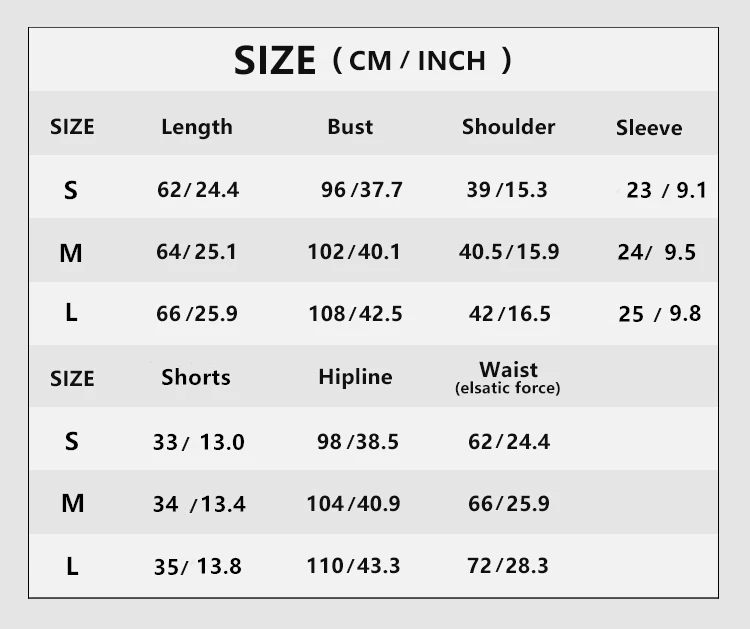Click the bust value 96/37.7
This screenshot has height=629, width=750.
click(x=362, y=190)
